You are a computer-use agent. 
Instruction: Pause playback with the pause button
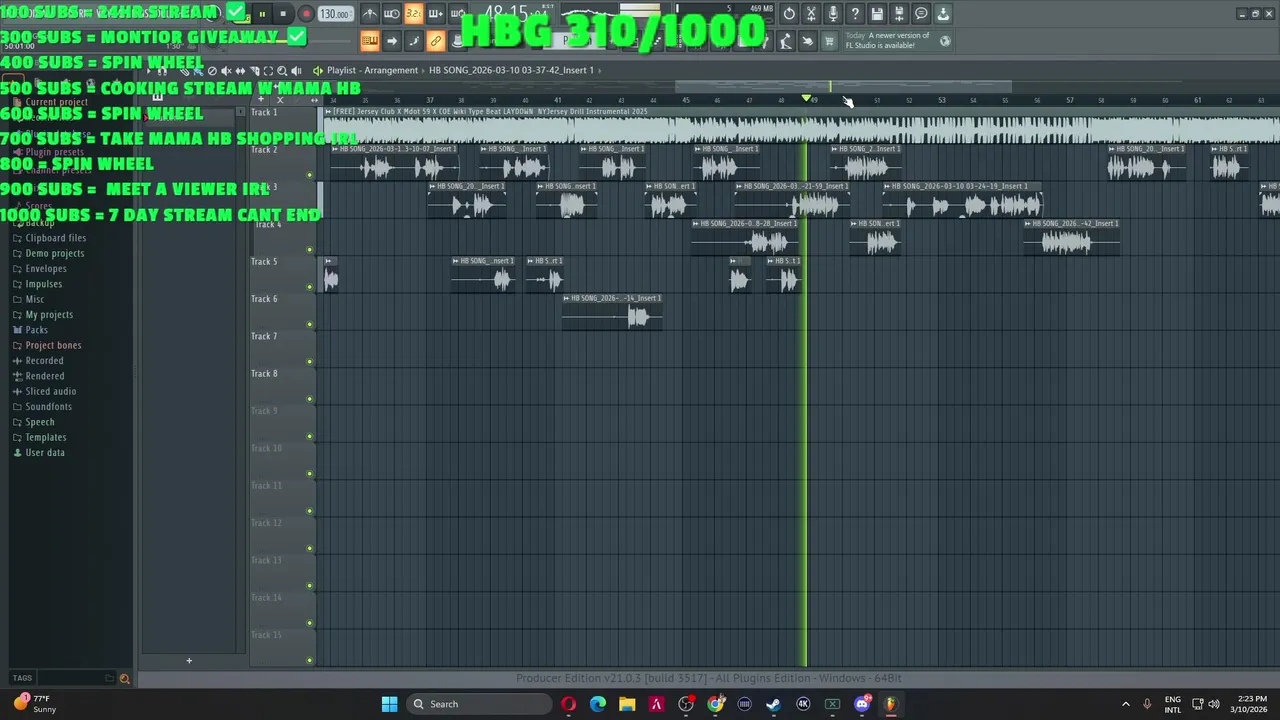tap(263, 14)
